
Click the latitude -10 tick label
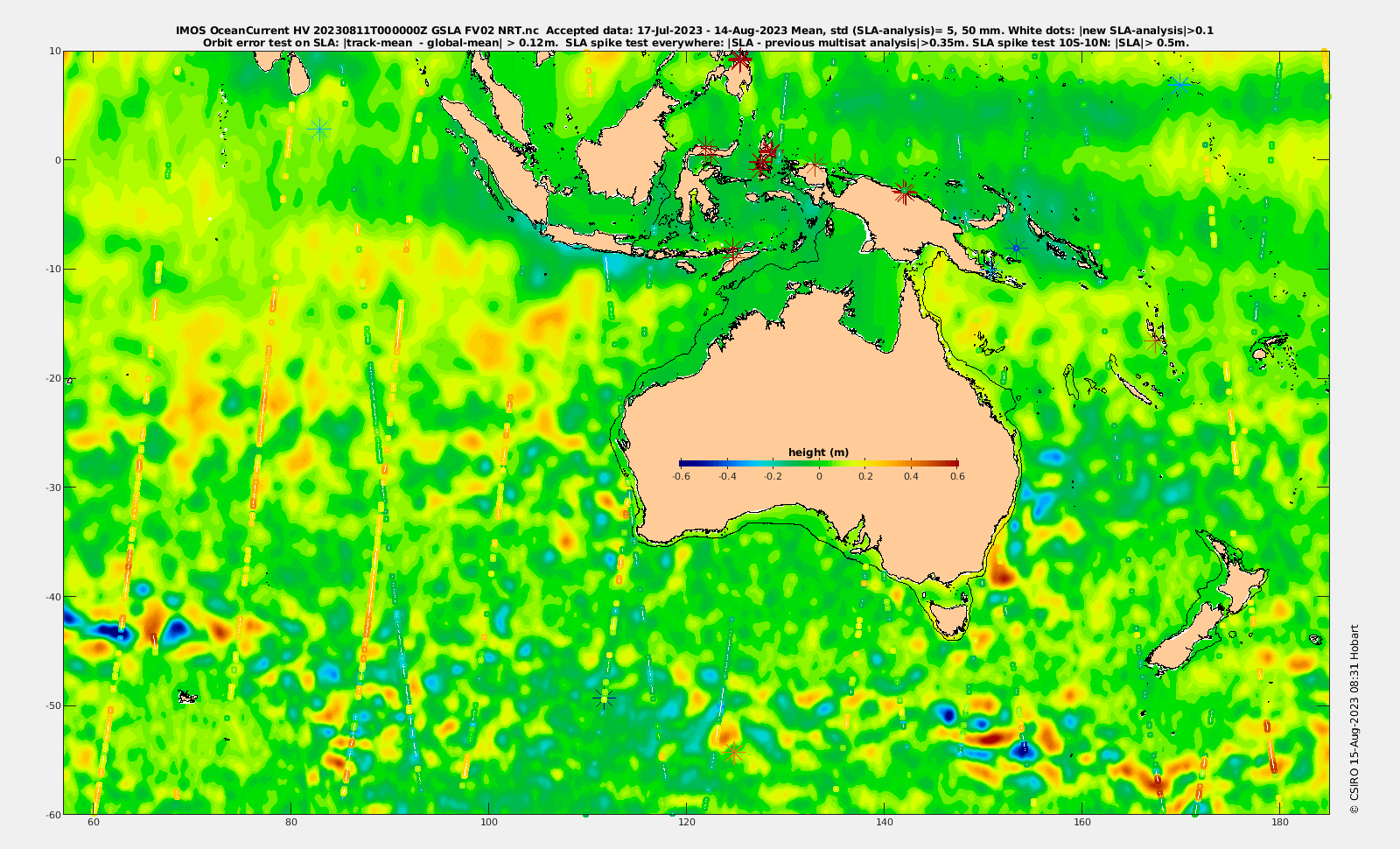coord(52,269)
